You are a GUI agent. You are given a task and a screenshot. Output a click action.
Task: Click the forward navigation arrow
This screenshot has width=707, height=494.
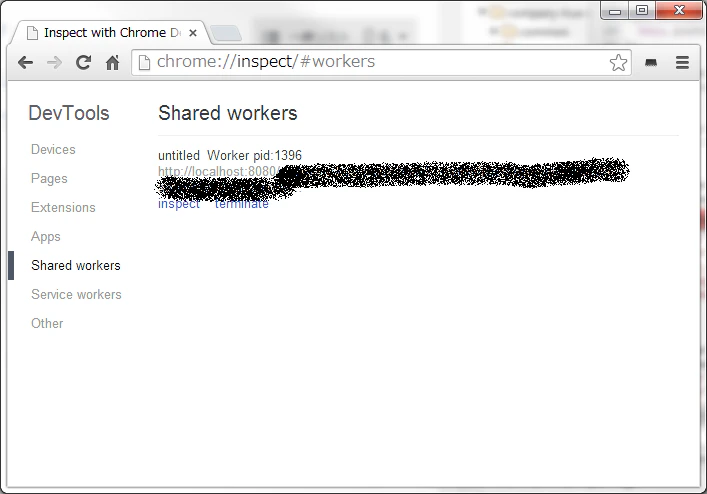tap(55, 62)
